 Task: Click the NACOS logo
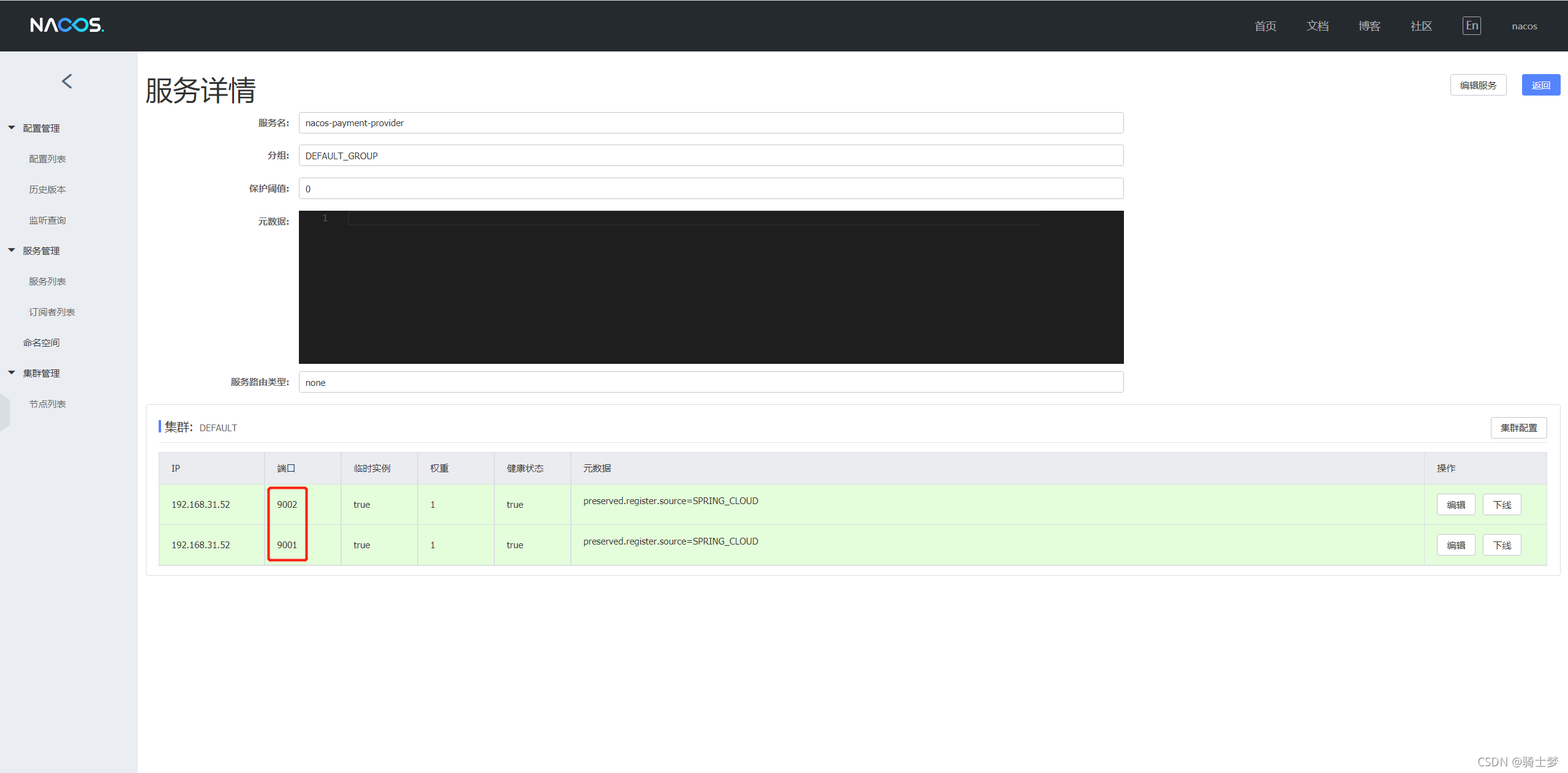(x=67, y=25)
